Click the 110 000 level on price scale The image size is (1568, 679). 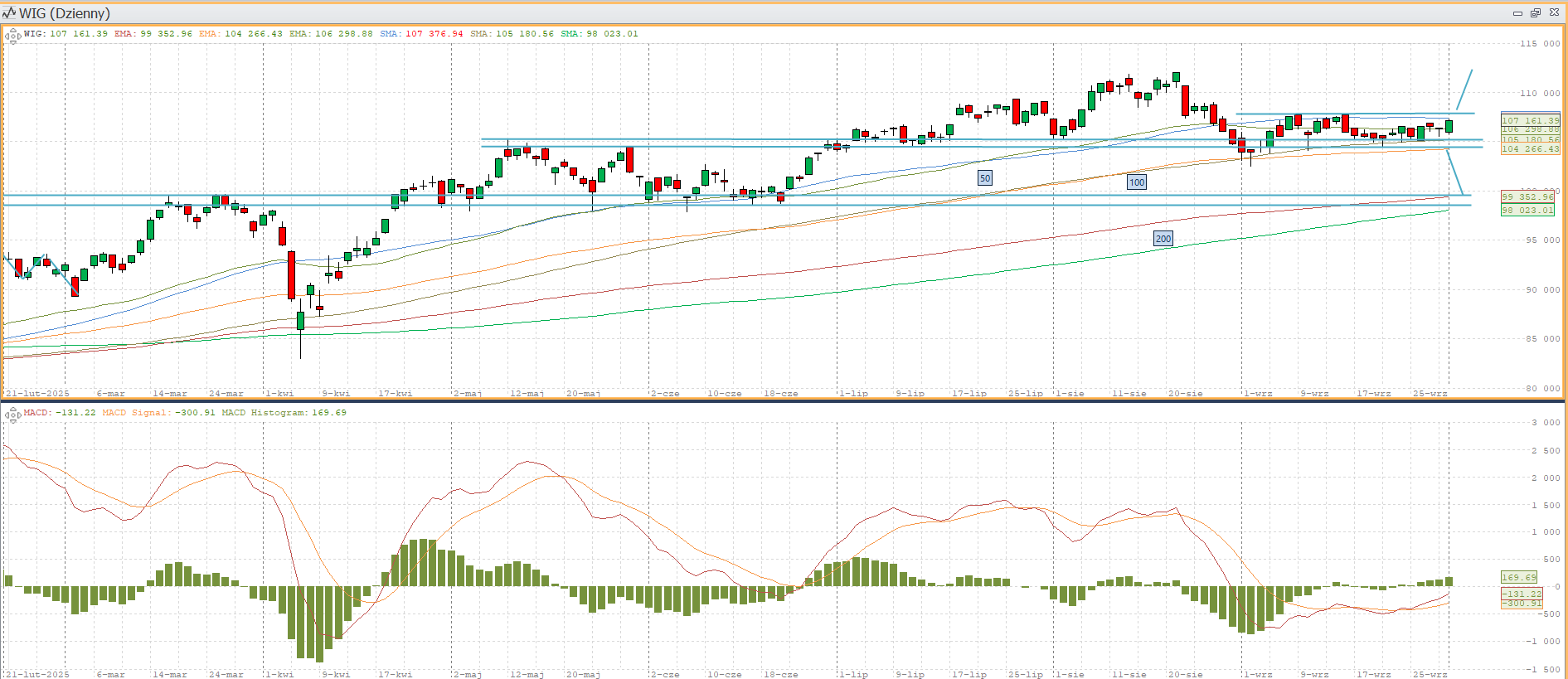point(1540,94)
